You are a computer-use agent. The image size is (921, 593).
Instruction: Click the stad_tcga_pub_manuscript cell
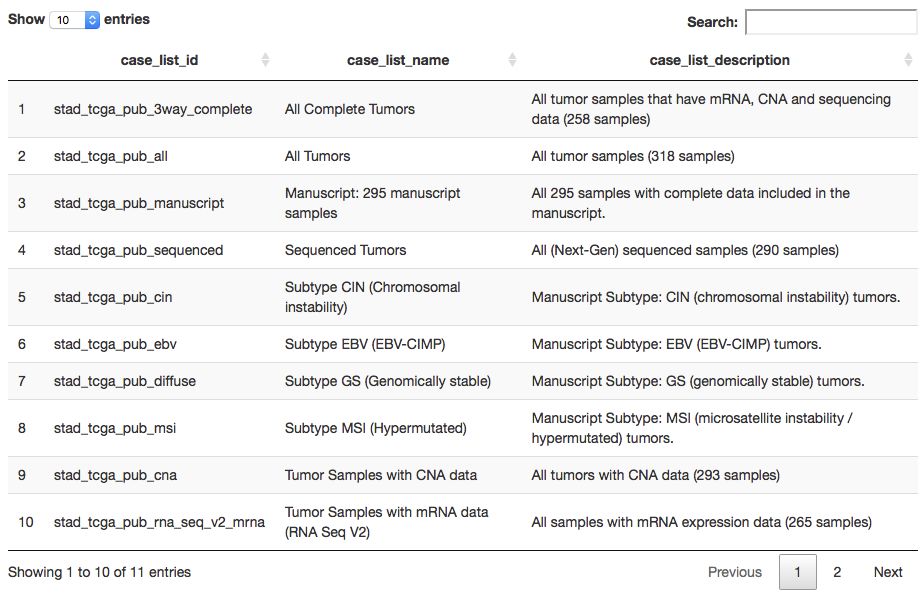coord(139,203)
